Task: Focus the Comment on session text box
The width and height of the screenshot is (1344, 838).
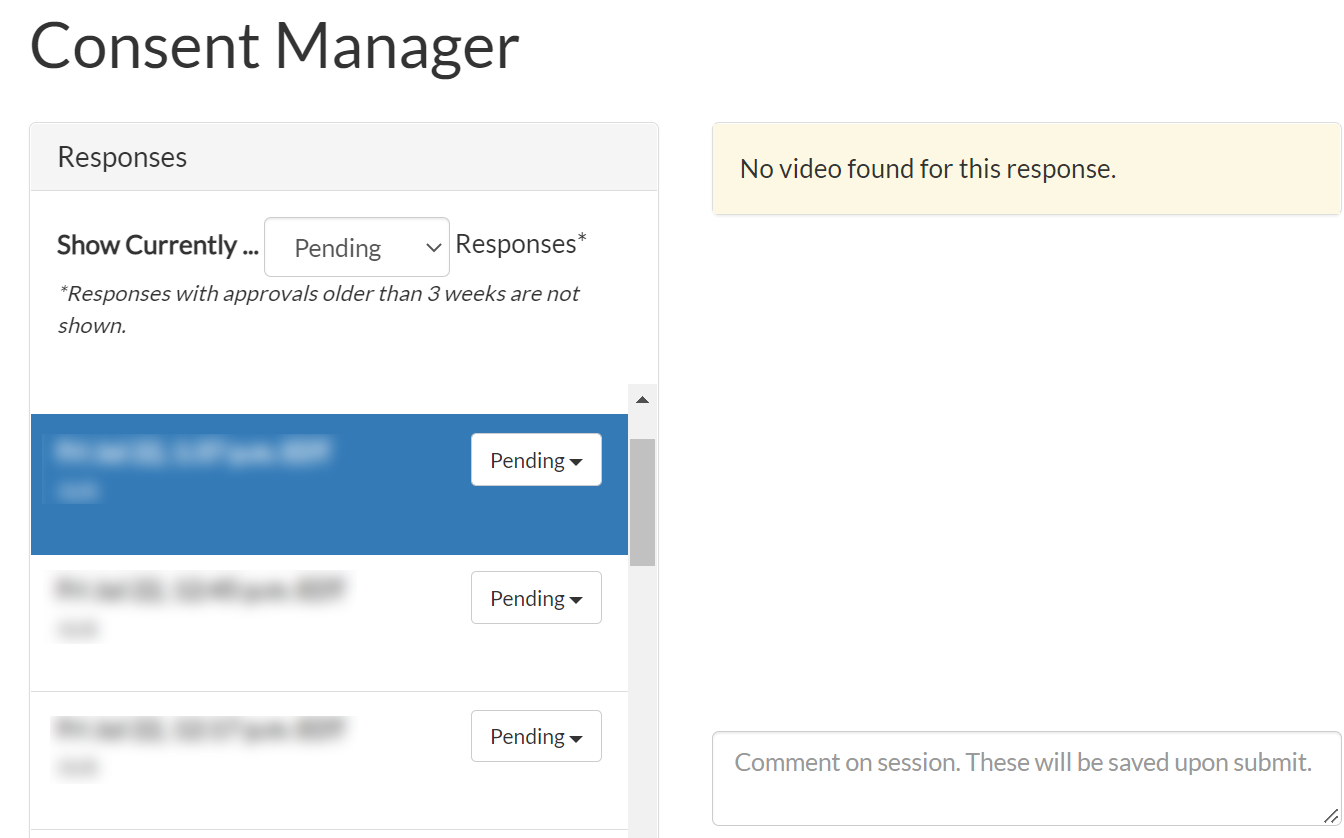Action: pos(1026,778)
